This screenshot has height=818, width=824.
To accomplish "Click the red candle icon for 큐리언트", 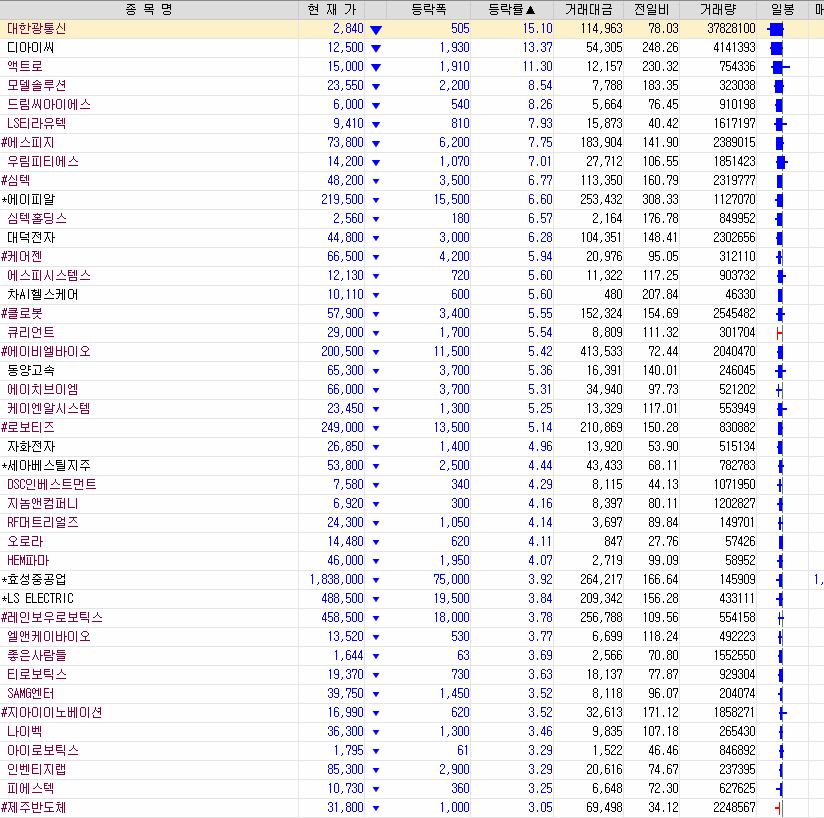I will coord(779,332).
